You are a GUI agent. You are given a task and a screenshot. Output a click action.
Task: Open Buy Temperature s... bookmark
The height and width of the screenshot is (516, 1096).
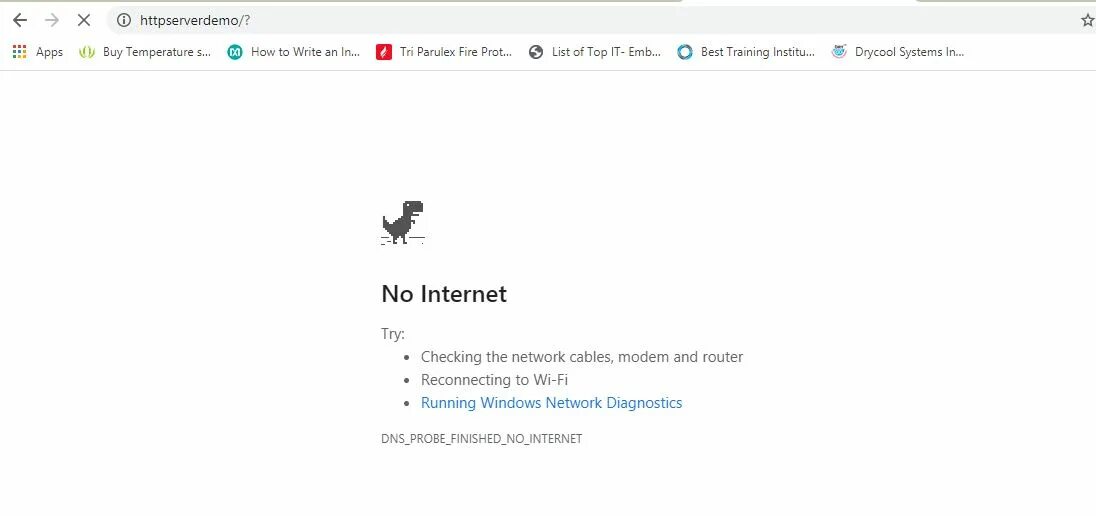click(x=145, y=52)
